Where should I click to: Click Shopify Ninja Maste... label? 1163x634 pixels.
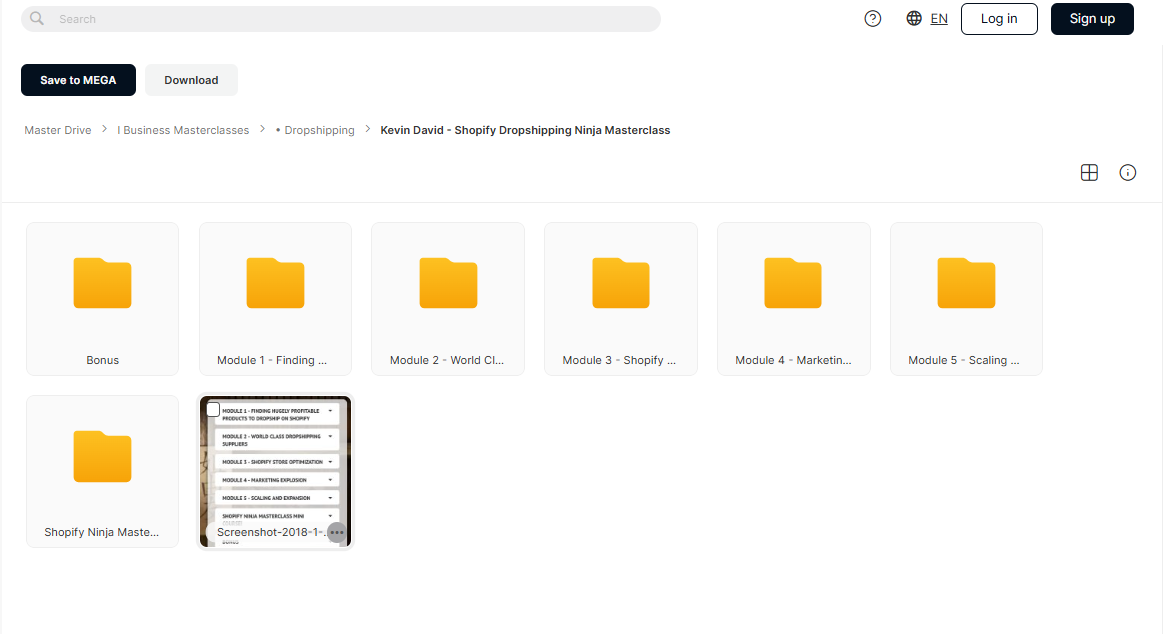(x=102, y=532)
